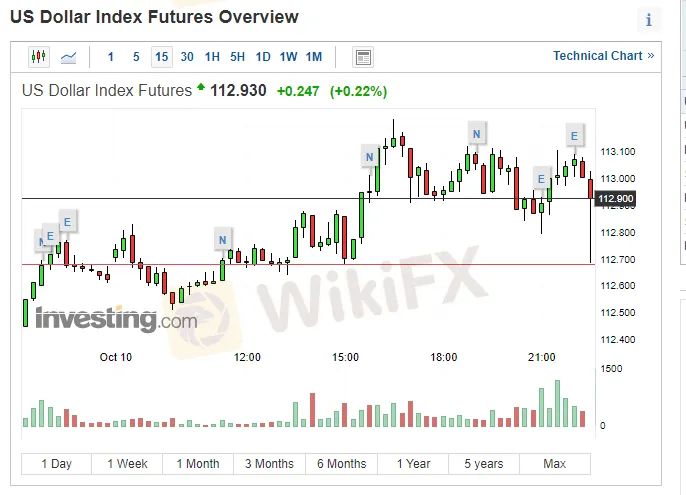Image resolution: width=686 pixels, height=495 pixels.
Task: Open the news panel icon in toolbar
Action: 363,57
